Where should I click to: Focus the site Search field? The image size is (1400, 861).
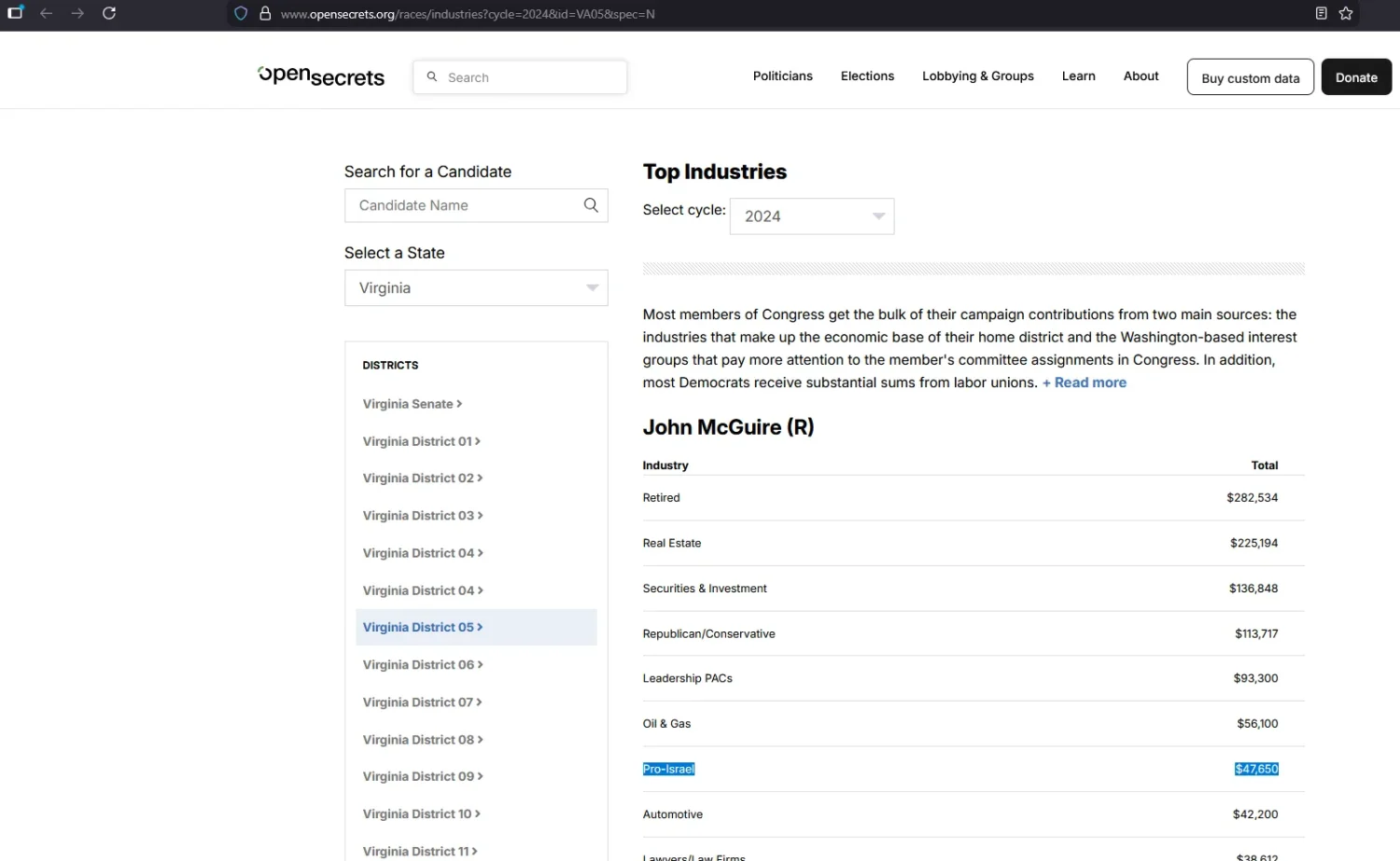pyautogui.click(x=520, y=77)
